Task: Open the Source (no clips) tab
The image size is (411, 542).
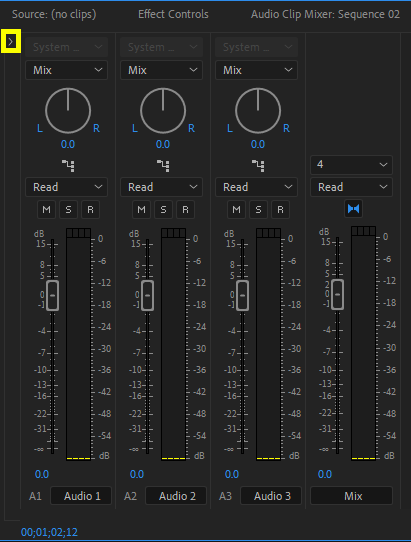Action: coord(54,15)
